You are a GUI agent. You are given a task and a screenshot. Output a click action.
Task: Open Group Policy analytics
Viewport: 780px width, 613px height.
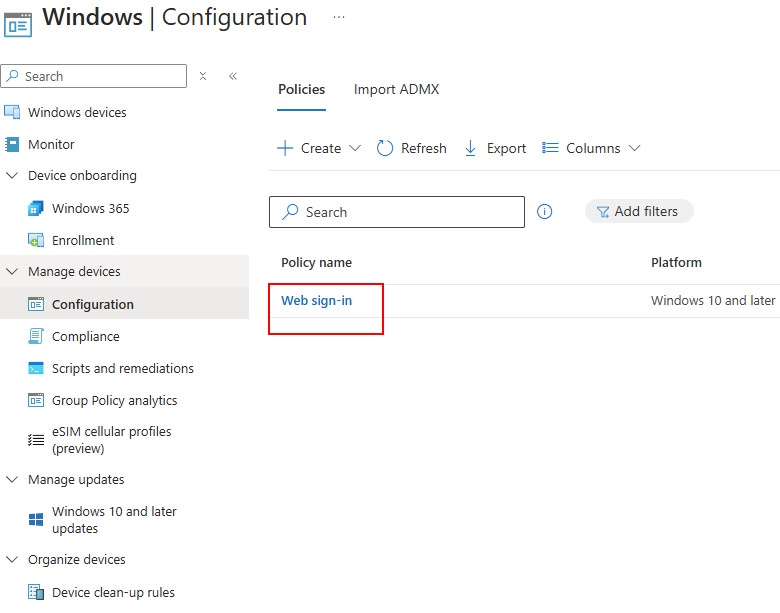click(x=114, y=401)
